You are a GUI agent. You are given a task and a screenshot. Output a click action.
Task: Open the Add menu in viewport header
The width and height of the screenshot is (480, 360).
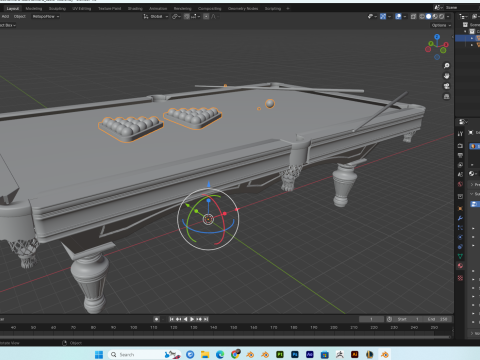pos(6,16)
